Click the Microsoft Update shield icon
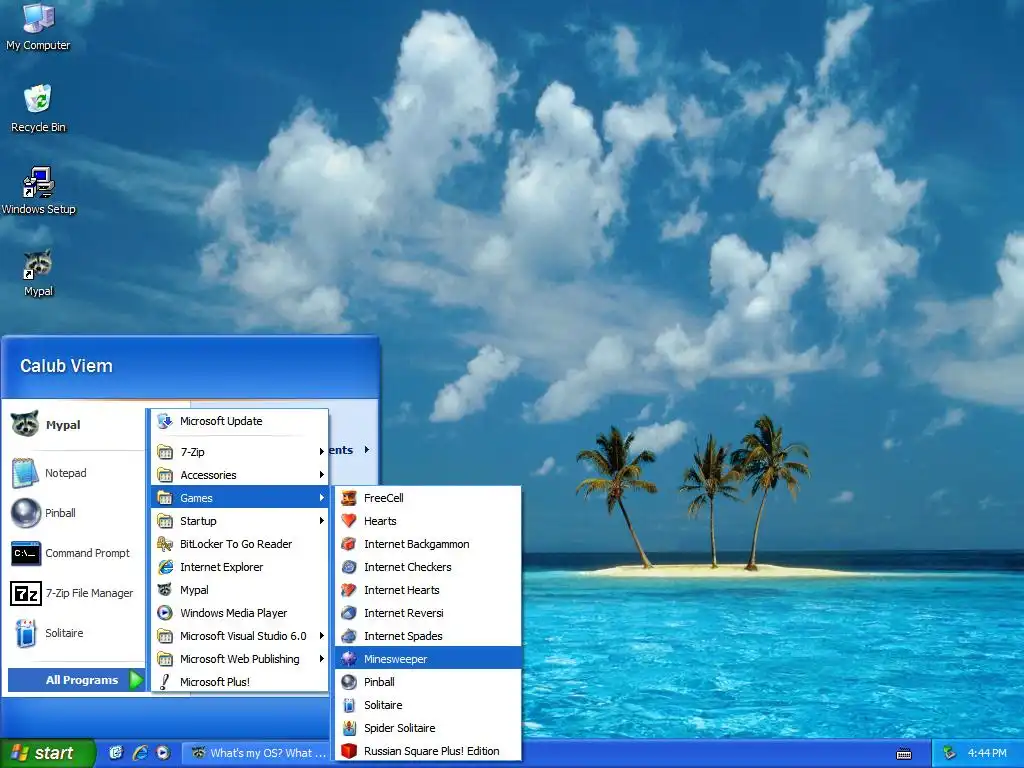This screenshot has width=1024, height=768. 165,421
